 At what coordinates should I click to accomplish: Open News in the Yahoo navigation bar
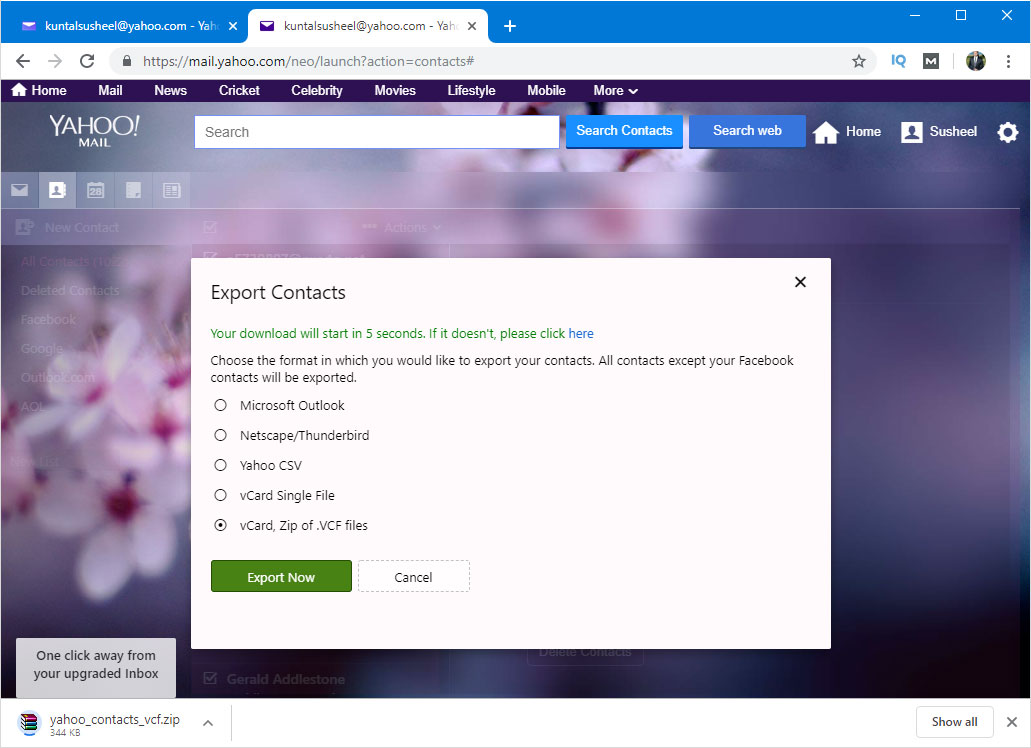pos(170,90)
